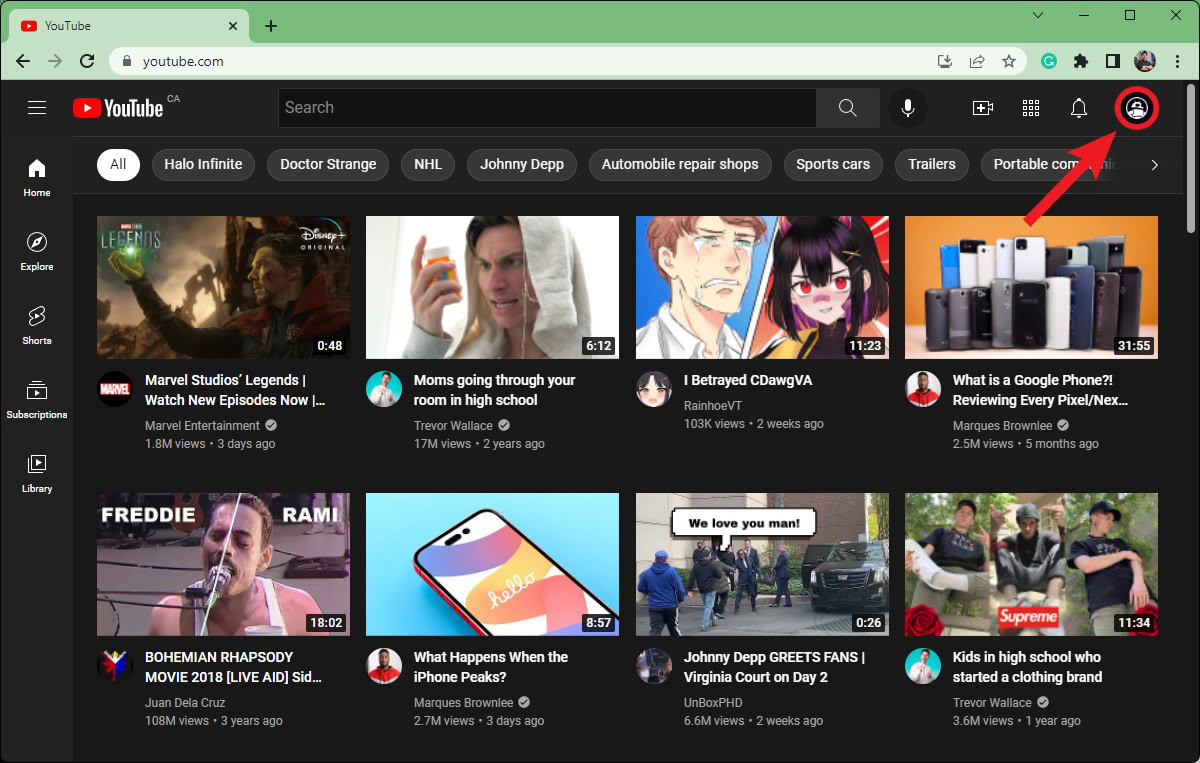This screenshot has height=763, width=1200.
Task: Start voice search with microphone icon
Action: (x=908, y=108)
